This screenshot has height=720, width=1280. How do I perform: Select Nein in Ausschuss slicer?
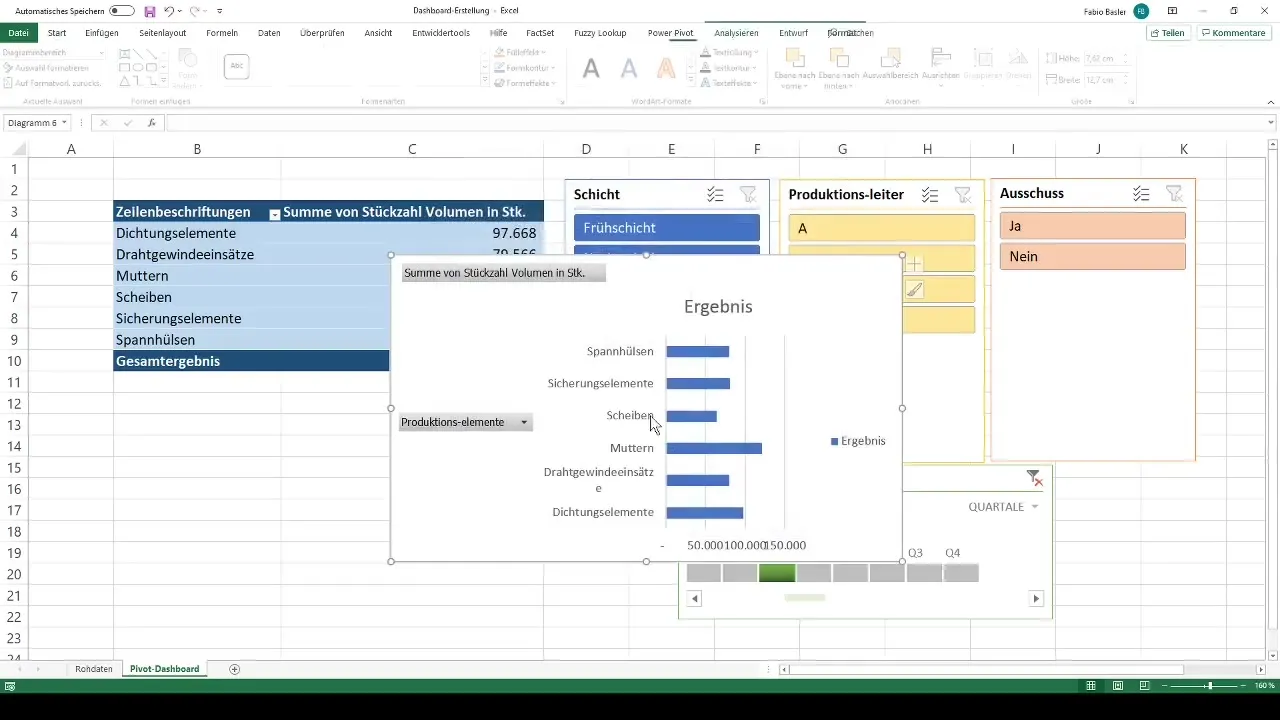[1092, 256]
